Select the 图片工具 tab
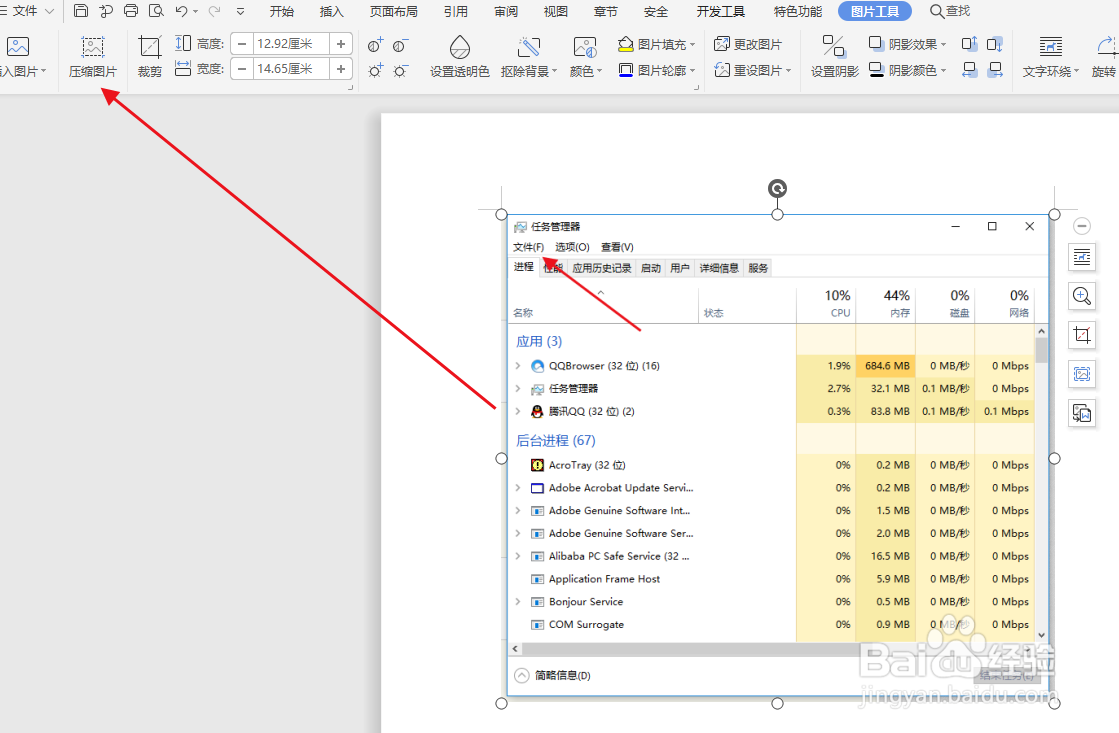The height and width of the screenshot is (733, 1119). [875, 11]
